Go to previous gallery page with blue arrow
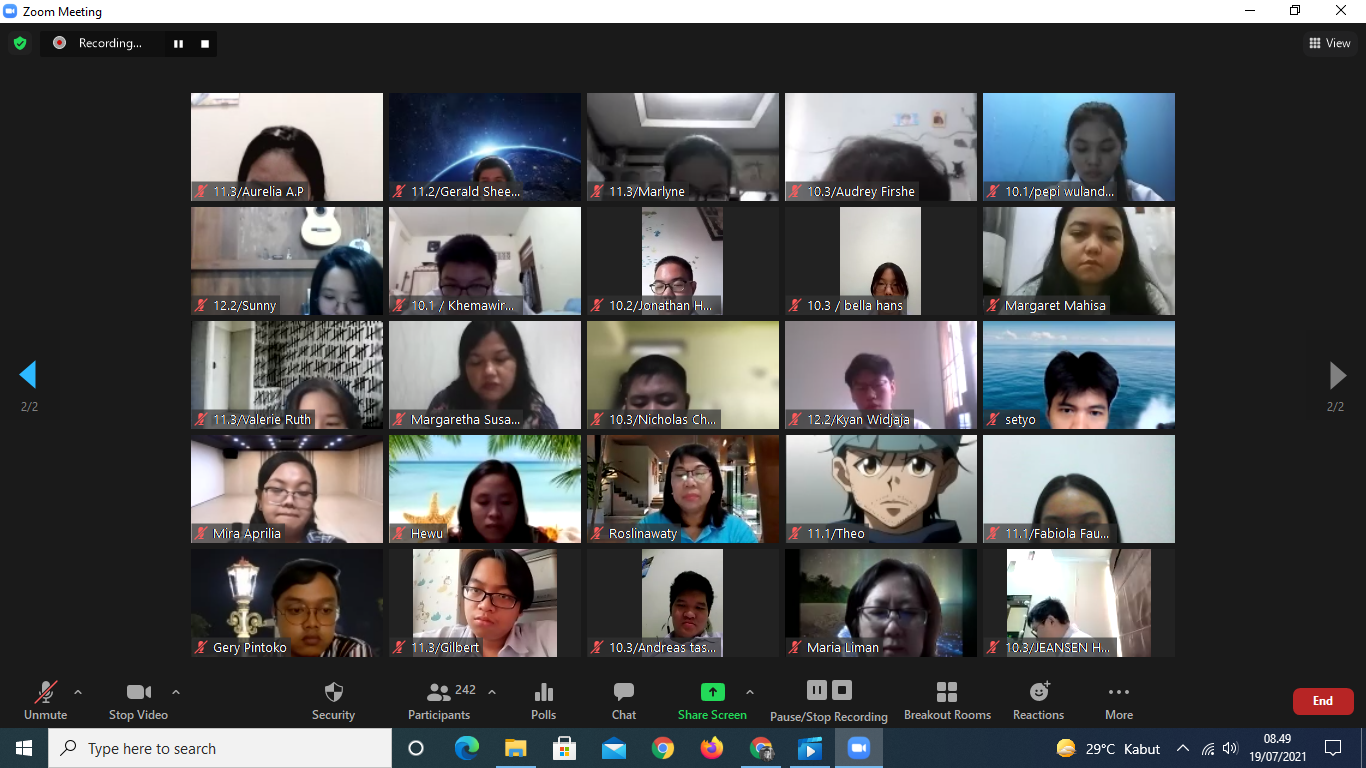This screenshot has width=1366, height=768. (x=28, y=375)
